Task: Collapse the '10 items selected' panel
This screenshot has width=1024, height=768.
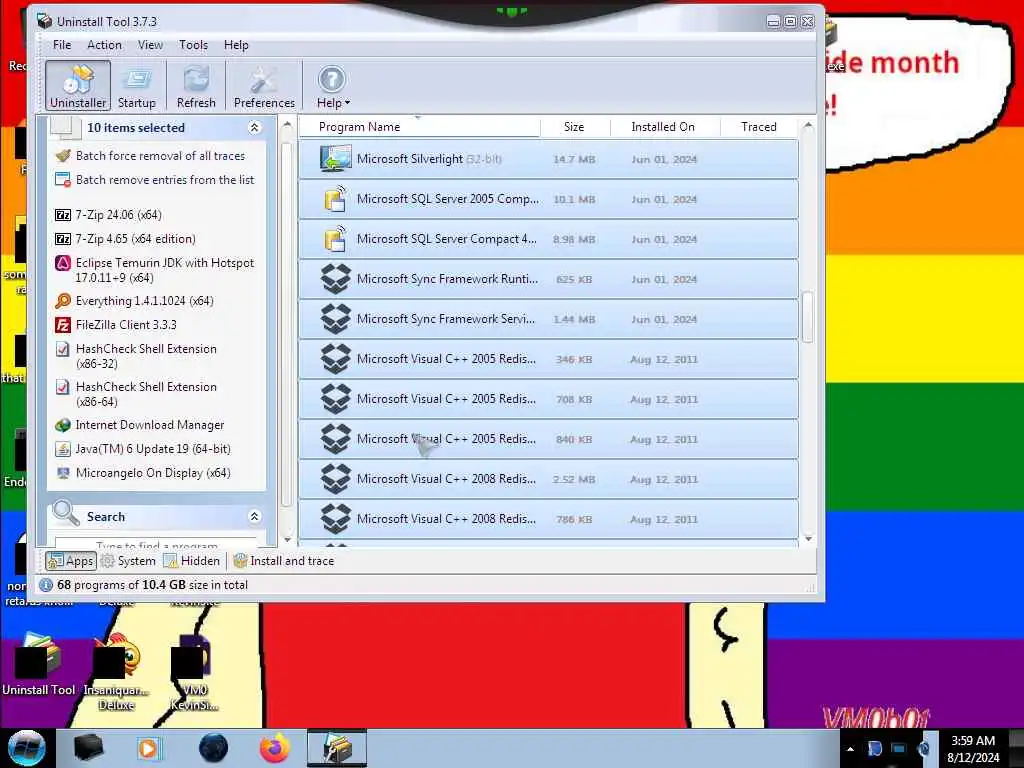Action: click(x=254, y=128)
